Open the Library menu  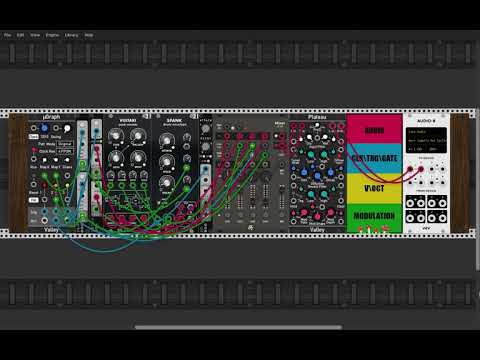click(71, 35)
